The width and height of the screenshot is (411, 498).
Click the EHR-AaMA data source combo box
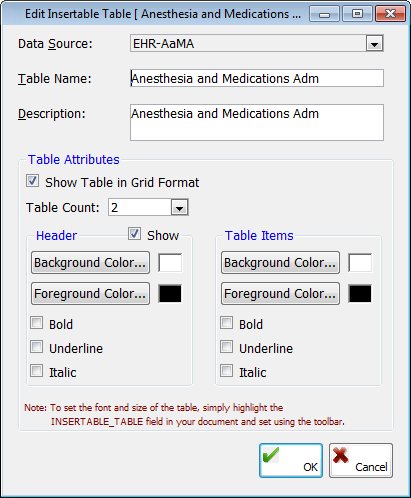tap(257, 44)
